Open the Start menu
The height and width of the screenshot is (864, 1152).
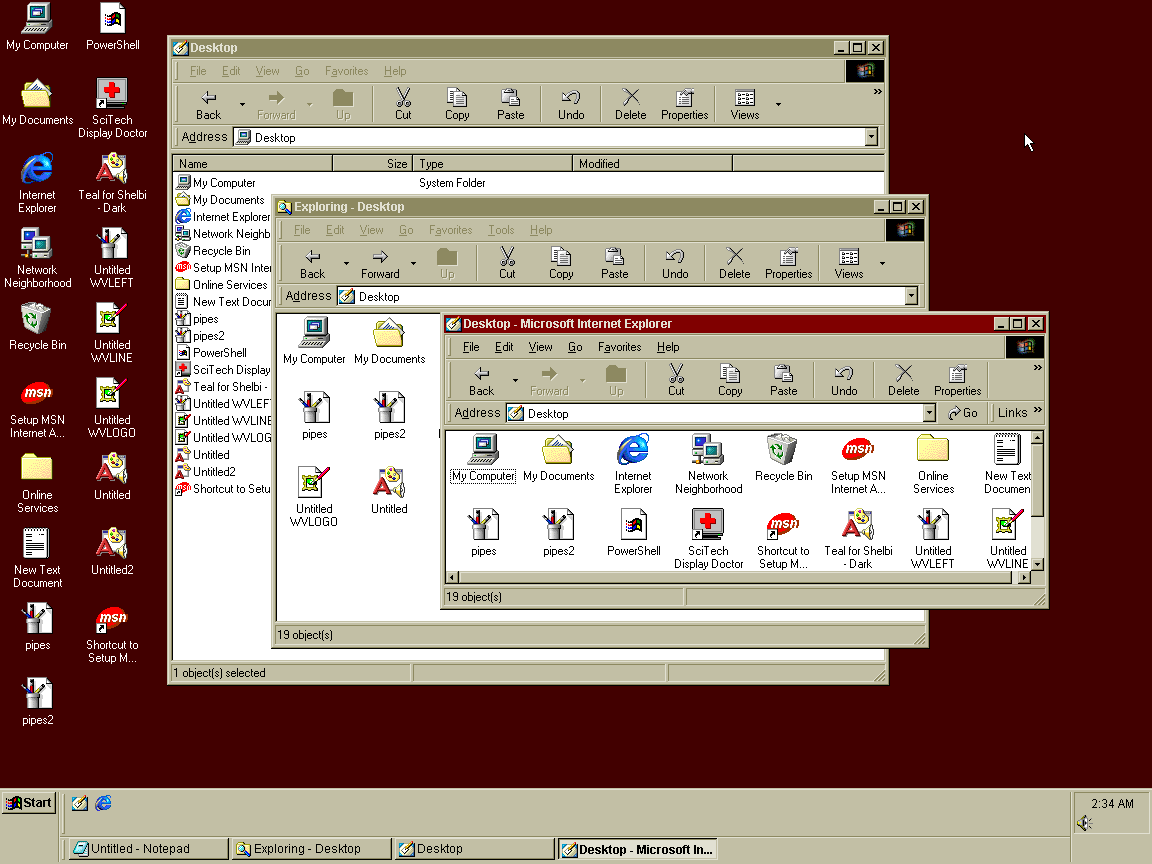(29, 803)
